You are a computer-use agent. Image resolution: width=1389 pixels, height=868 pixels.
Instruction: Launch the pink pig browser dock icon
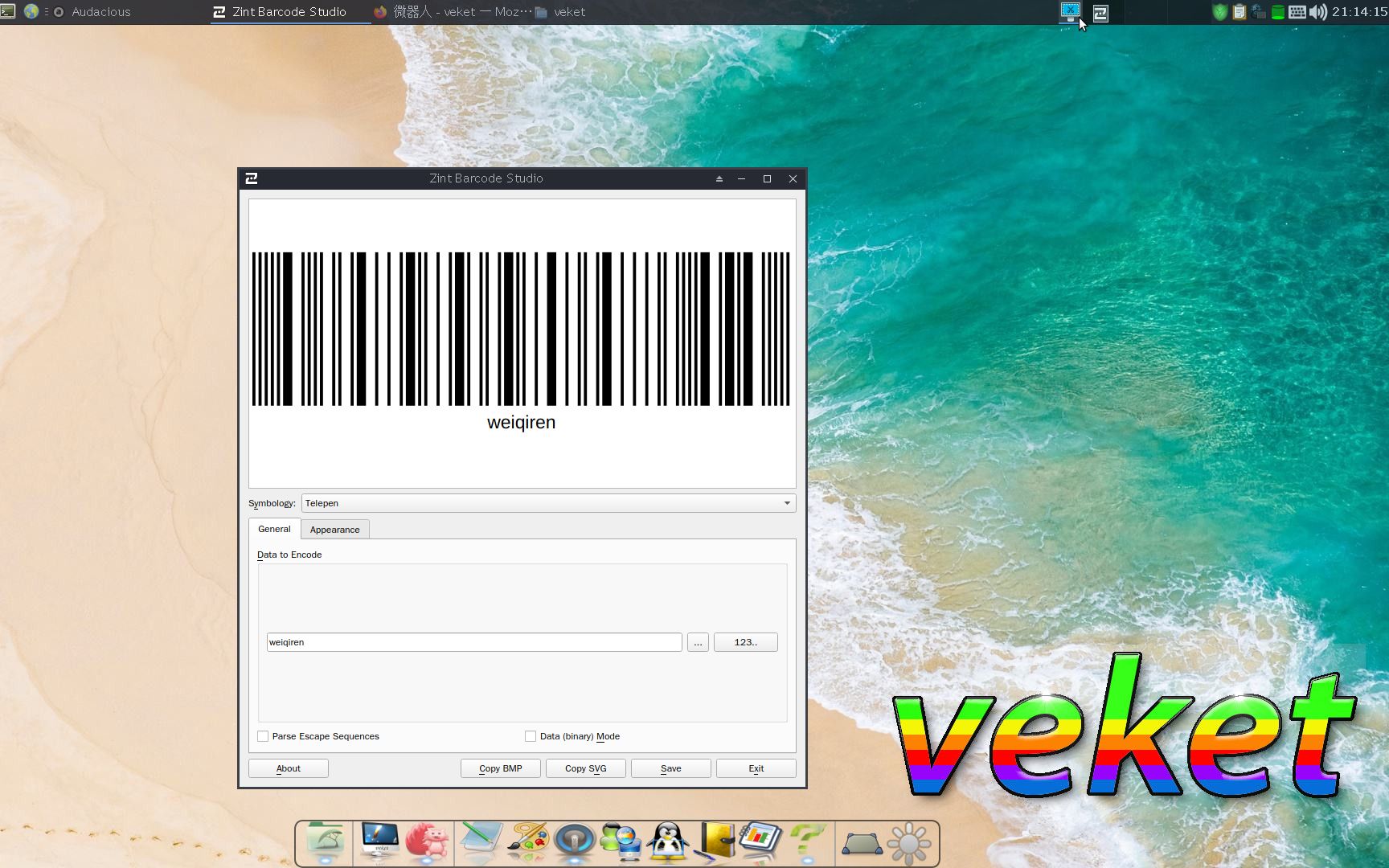tap(427, 841)
